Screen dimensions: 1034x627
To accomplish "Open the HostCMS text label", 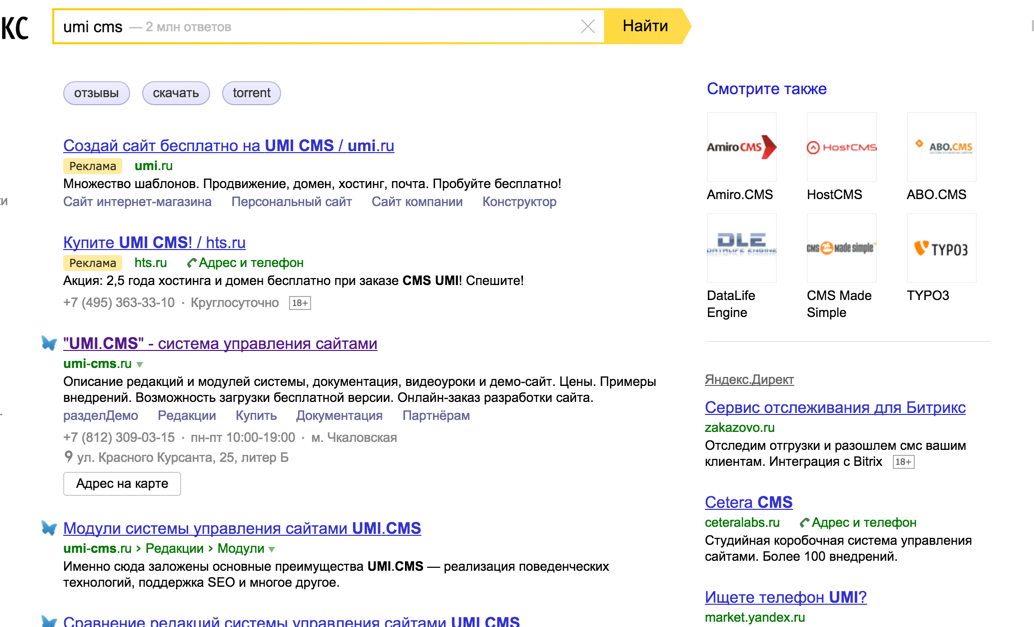I will click(834, 194).
